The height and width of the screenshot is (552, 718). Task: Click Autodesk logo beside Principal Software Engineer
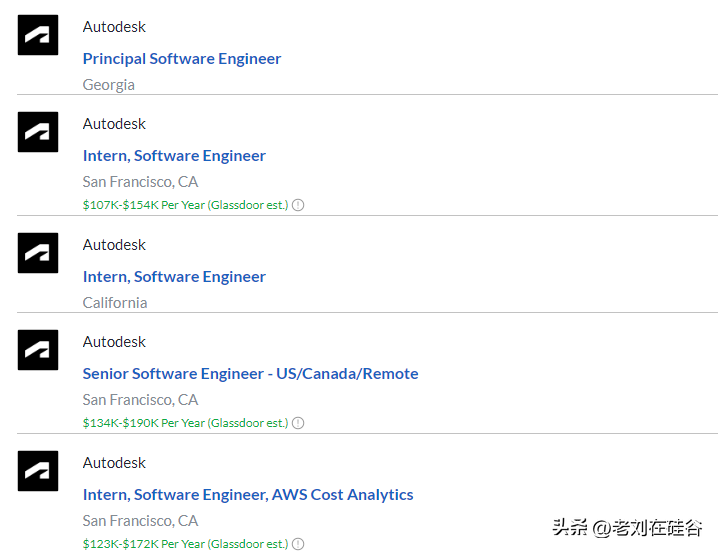[x=38, y=35]
